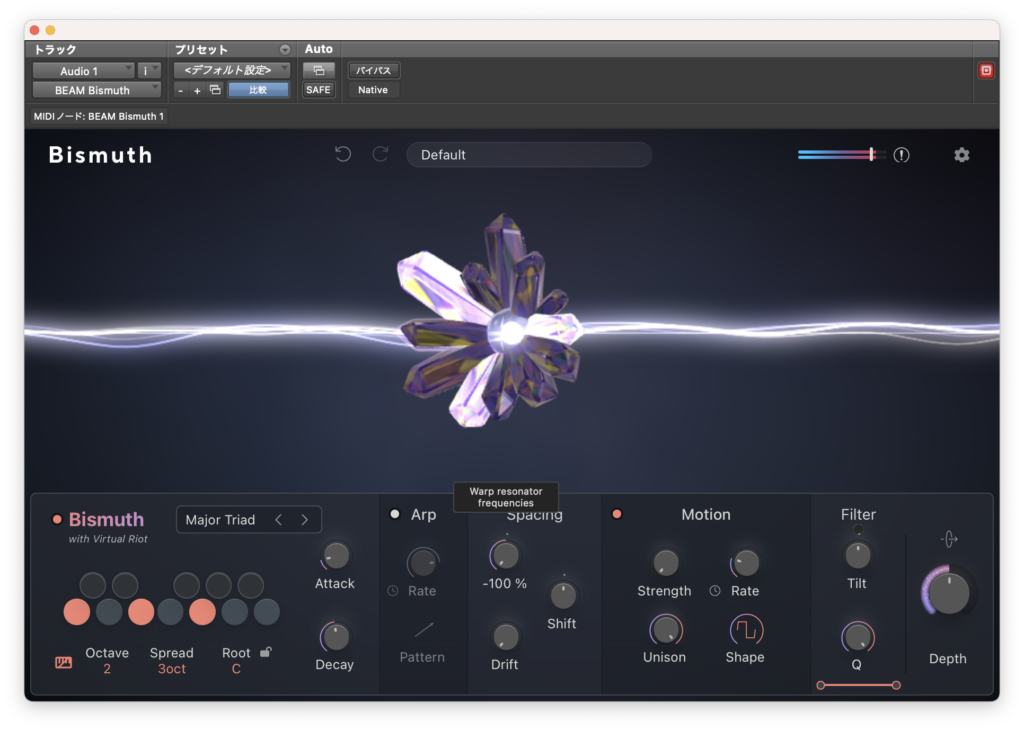Screen dimensions: 1024x730
Task: Open the insert position 'i' dropdown
Action: point(150,71)
